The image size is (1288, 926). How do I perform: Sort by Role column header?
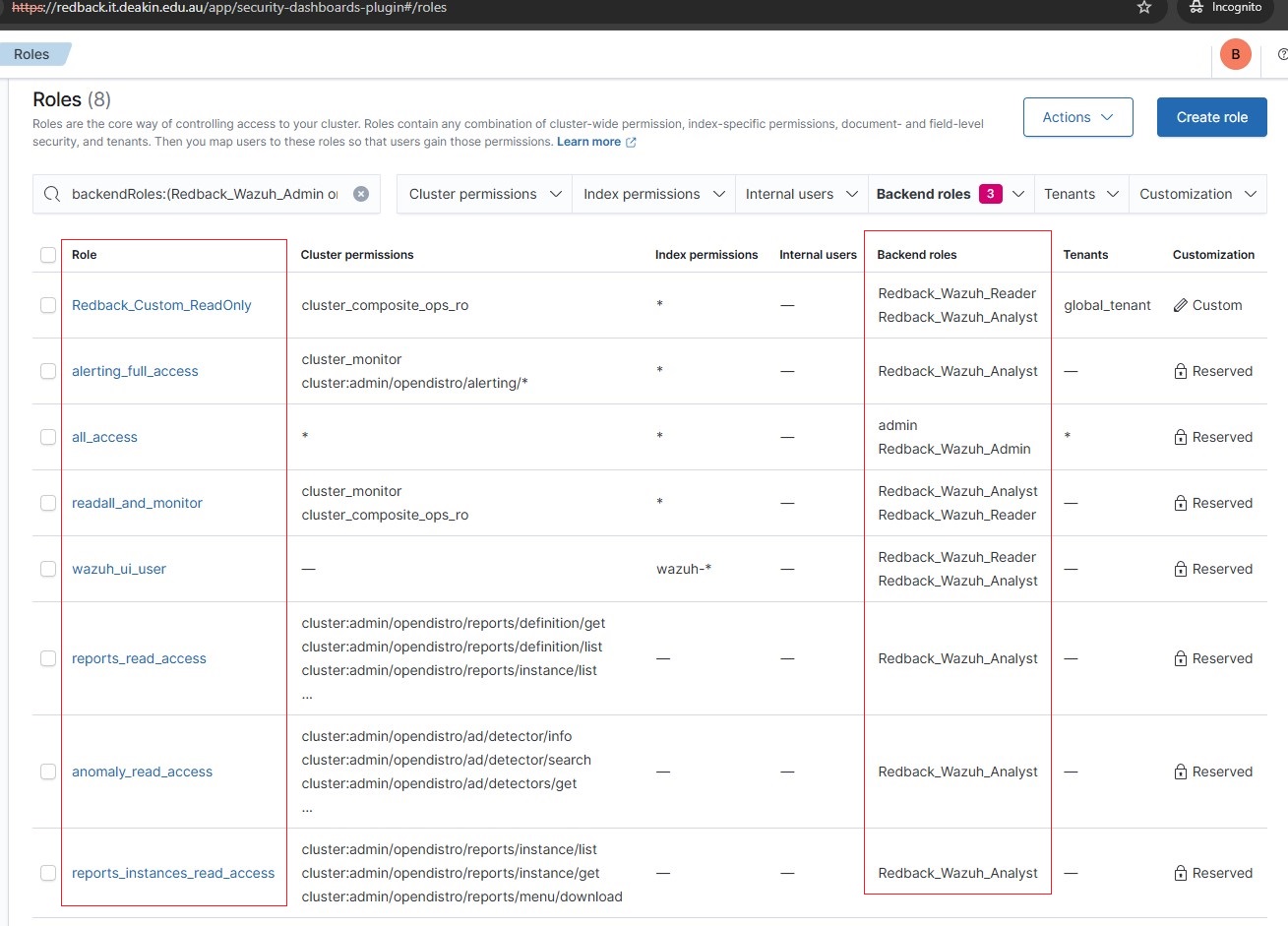point(85,255)
